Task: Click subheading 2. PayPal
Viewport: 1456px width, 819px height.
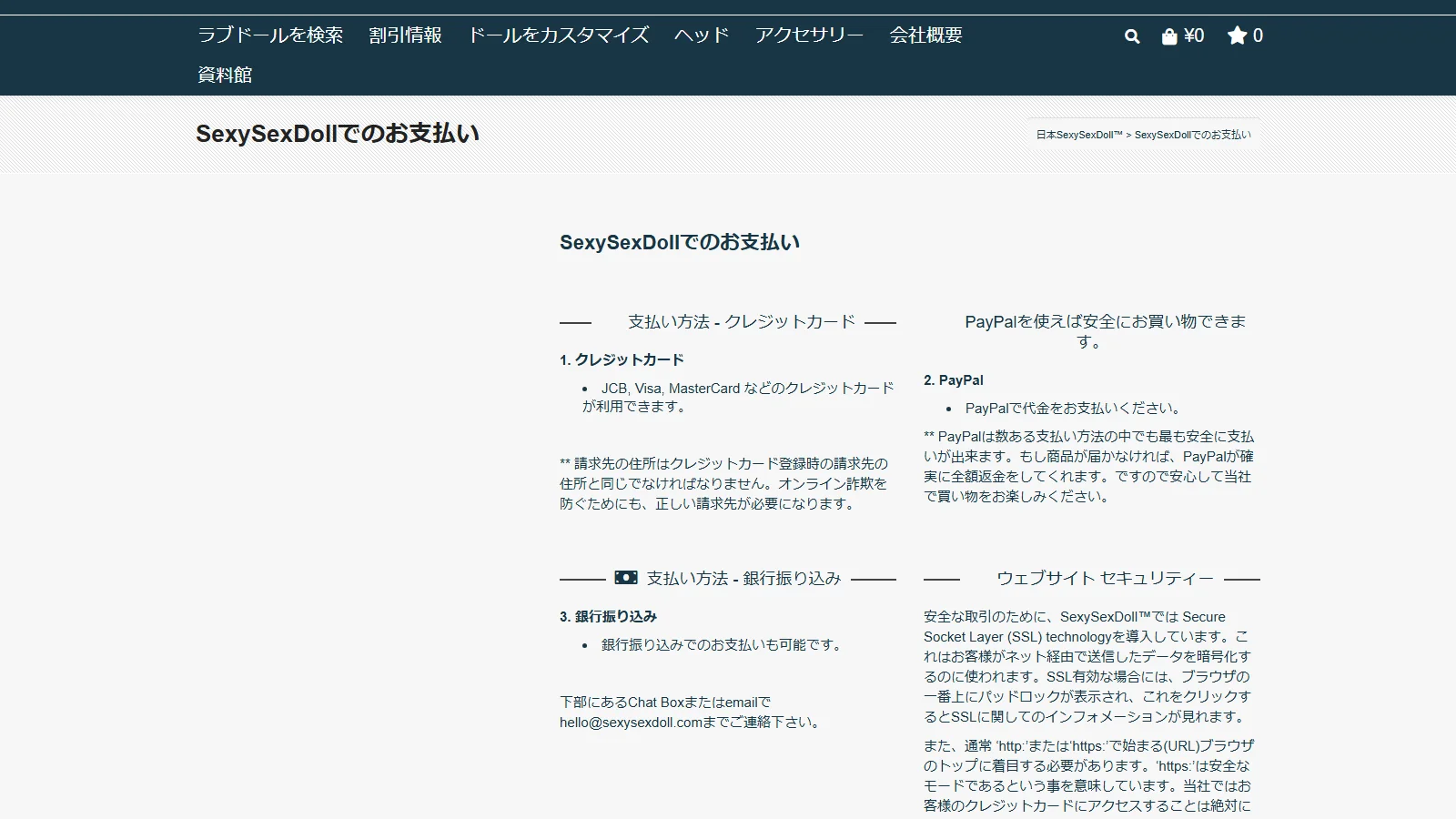Action: (953, 380)
